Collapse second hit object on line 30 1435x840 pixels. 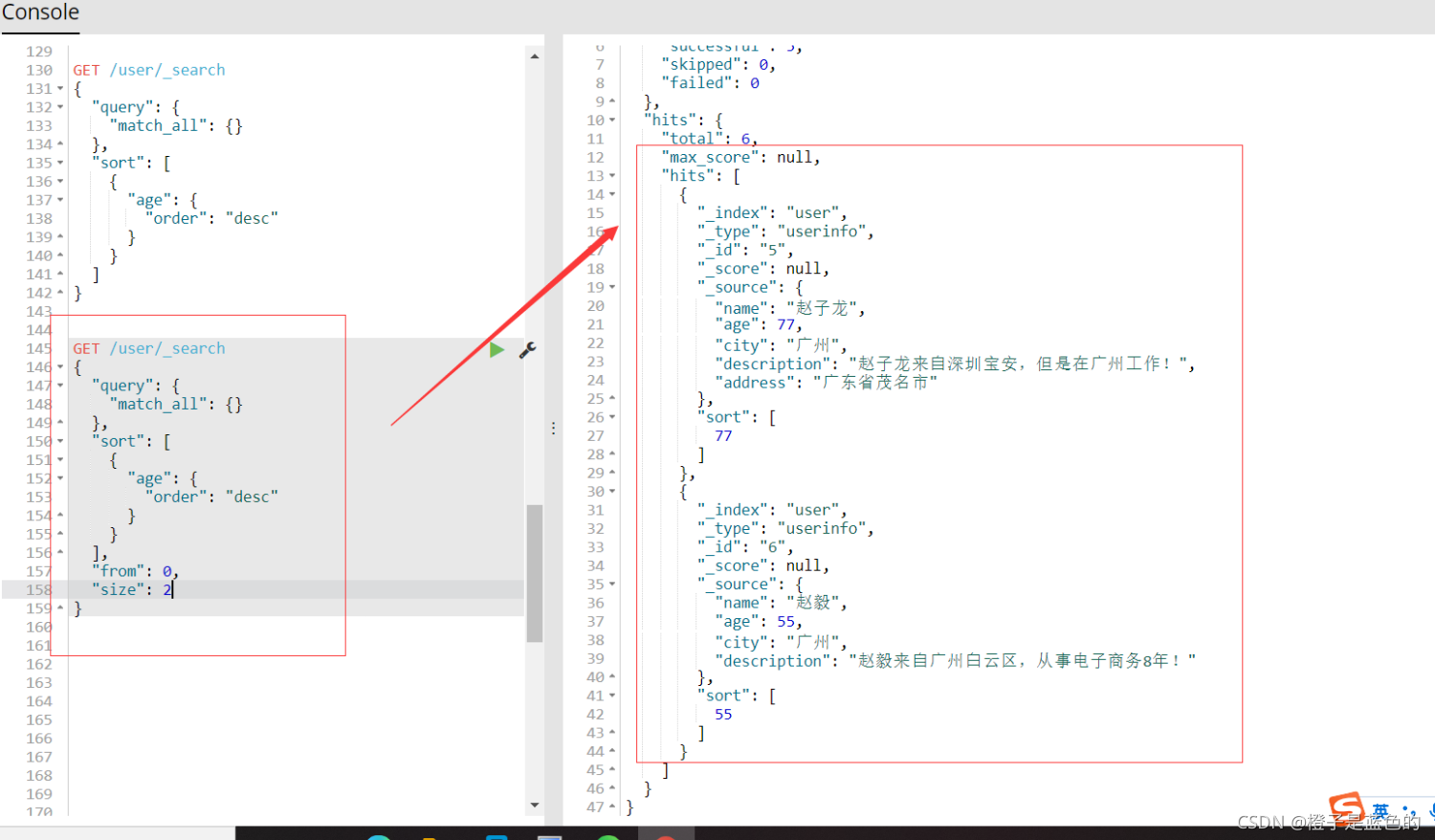(612, 492)
